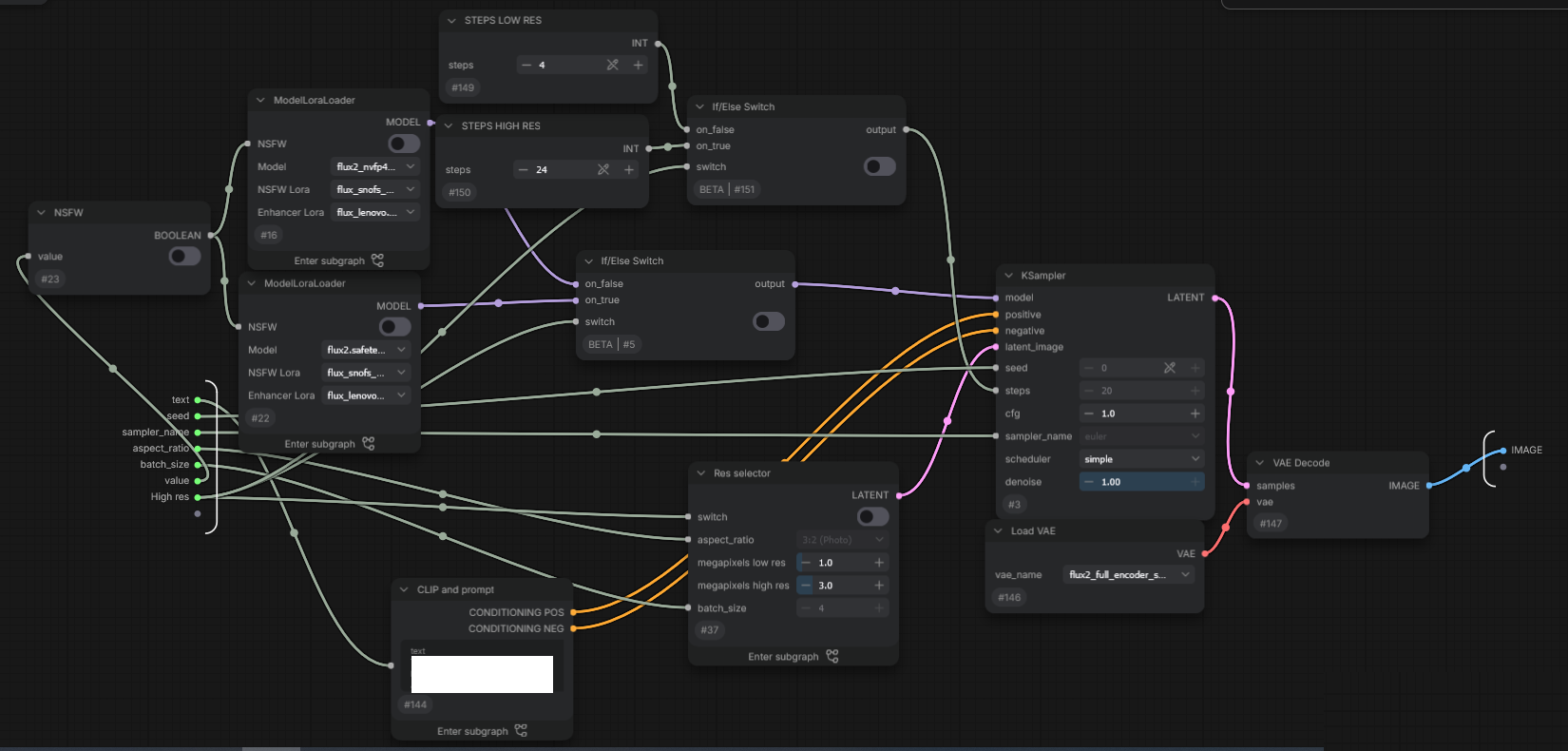Open Model dropdown flux2_nvfp4 in loader #16
This screenshot has height=751, width=1568.
375,166
